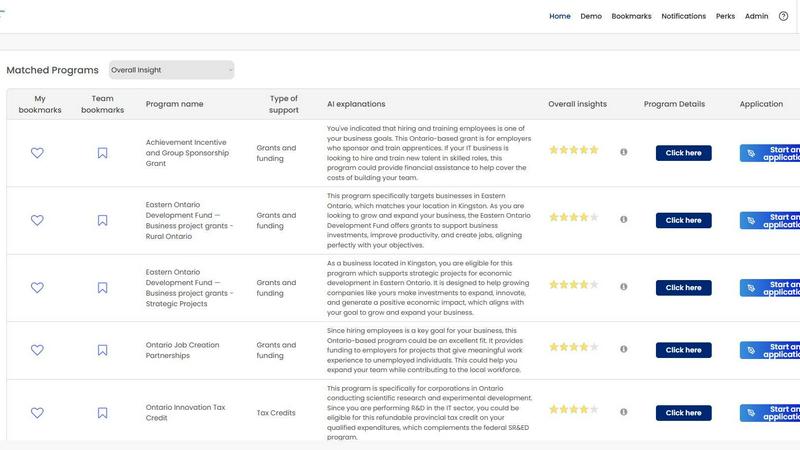Add Ontario Innovation Tax Credit to team bookmarks
Viewport: 800px width, 450px height.
(x=102, y=412)
